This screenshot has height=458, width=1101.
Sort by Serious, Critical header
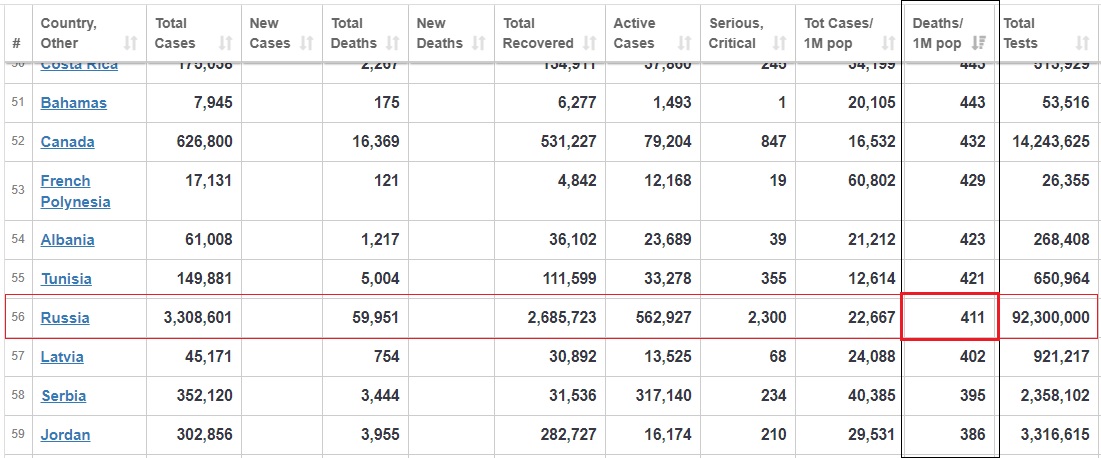coord(778,43)
